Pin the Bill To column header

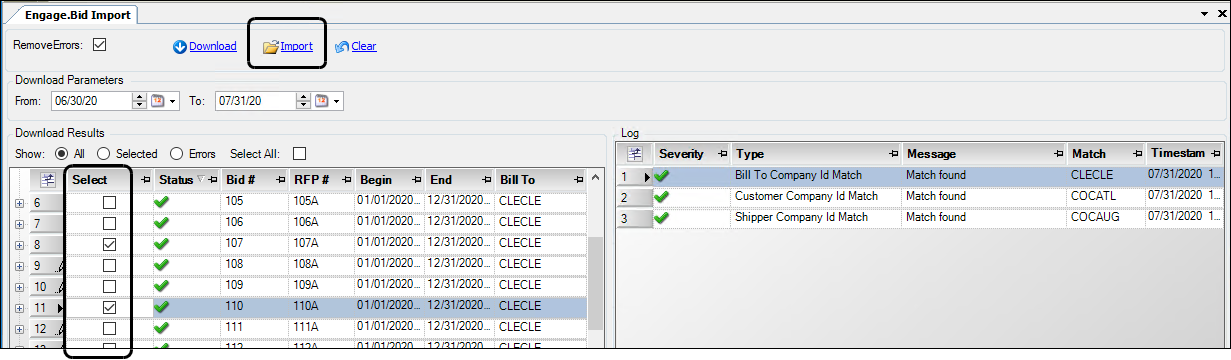tap(579, 180)
